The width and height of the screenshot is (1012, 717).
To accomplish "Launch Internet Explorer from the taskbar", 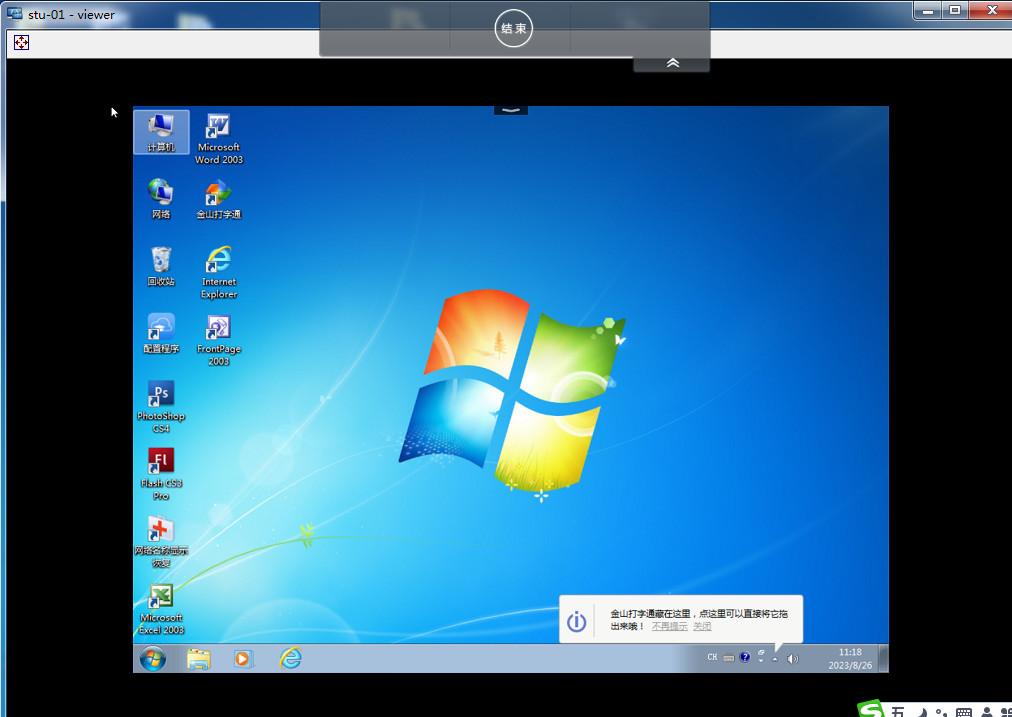I will coord(290,658).
